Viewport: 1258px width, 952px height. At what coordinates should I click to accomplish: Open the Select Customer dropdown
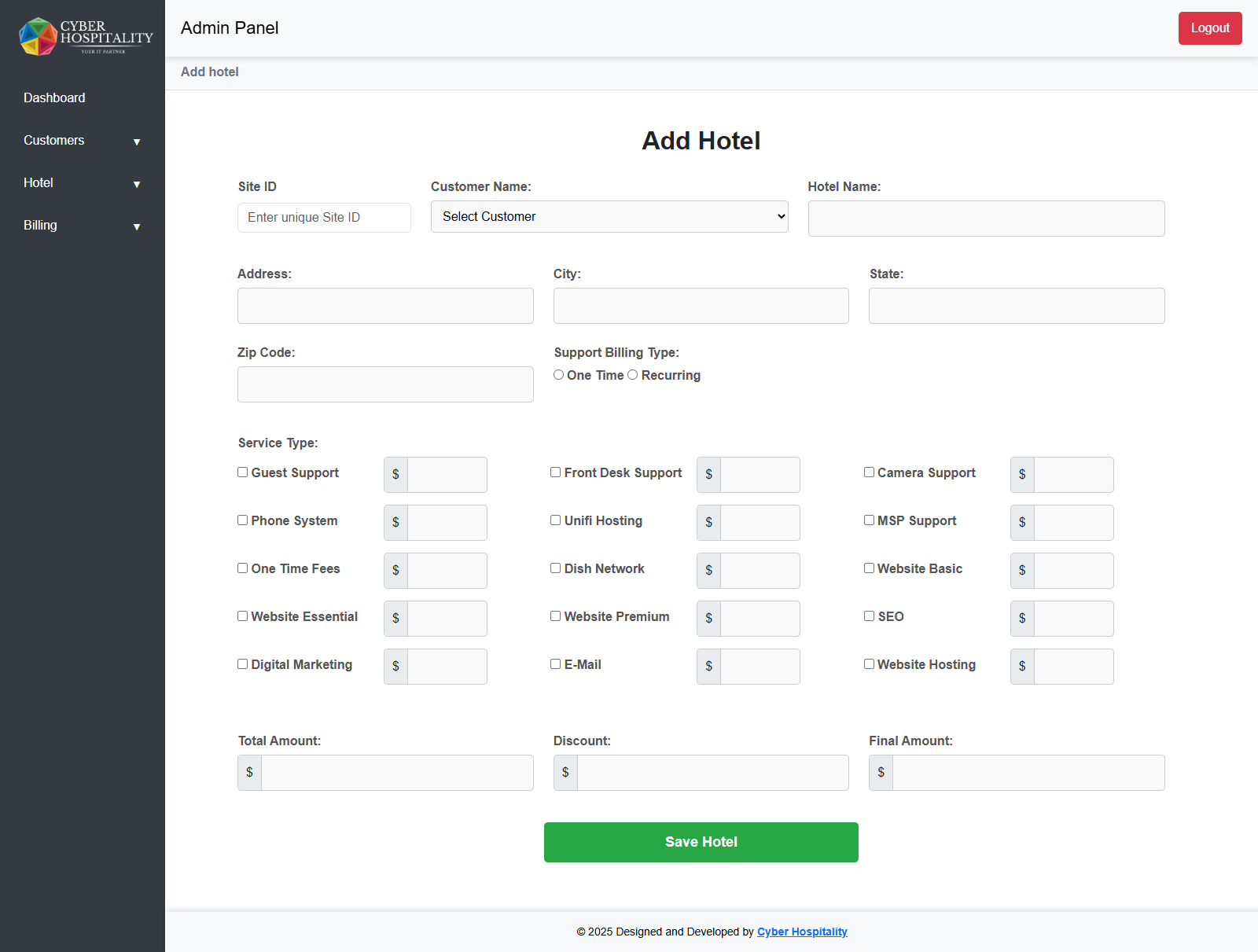[609, 217]
